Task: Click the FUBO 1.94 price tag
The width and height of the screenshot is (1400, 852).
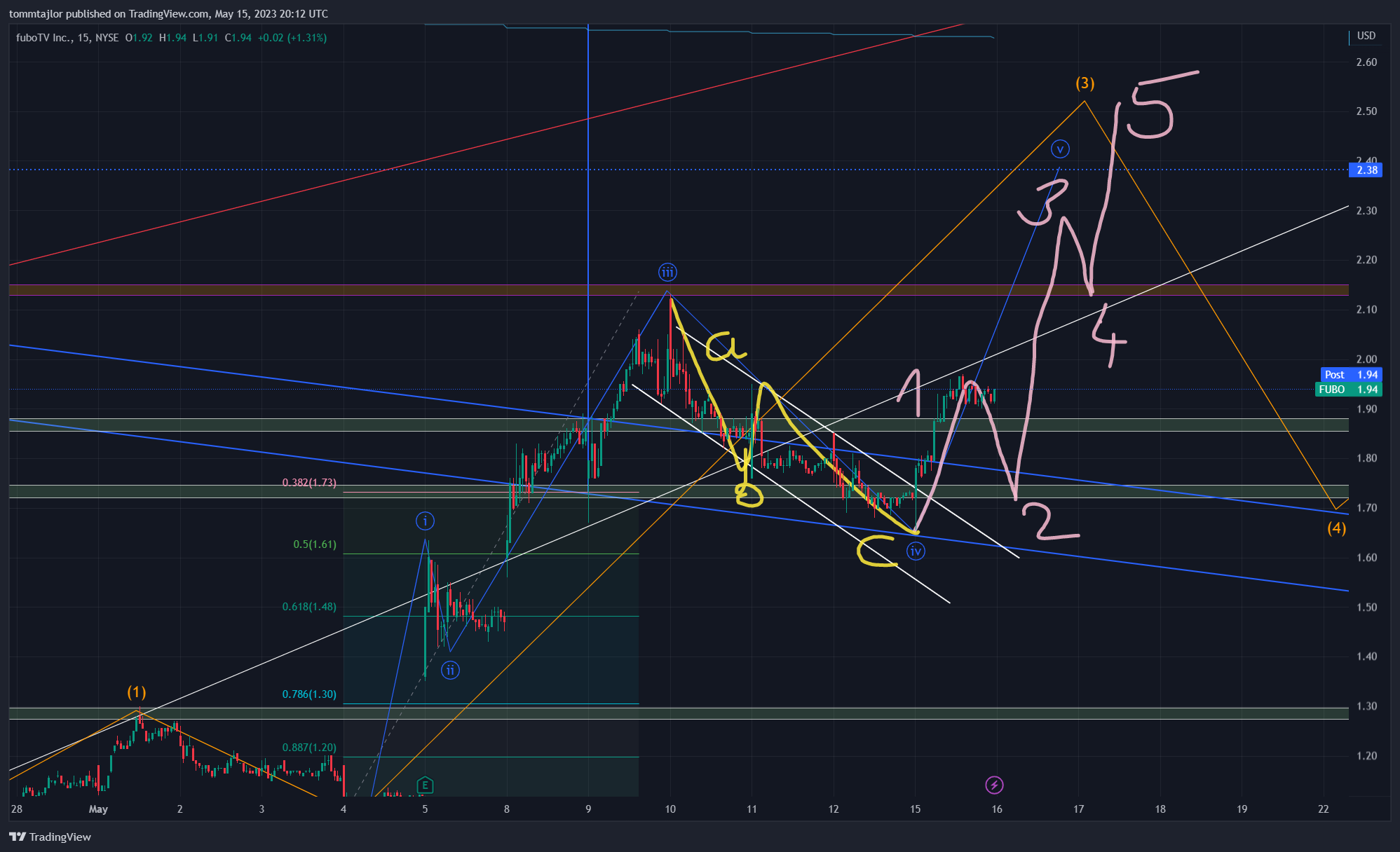Action: click(1348, 390)
